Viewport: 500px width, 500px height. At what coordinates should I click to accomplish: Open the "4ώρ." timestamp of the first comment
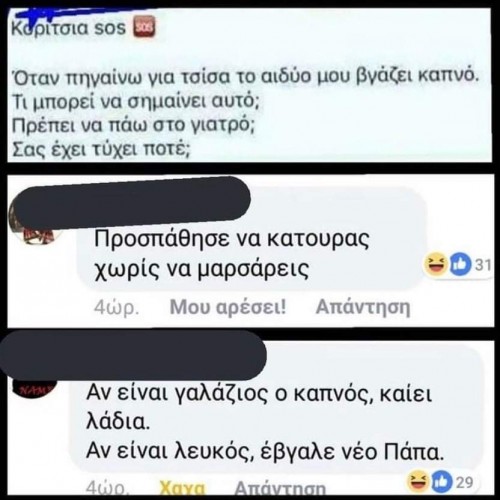(x=116, y=307)
